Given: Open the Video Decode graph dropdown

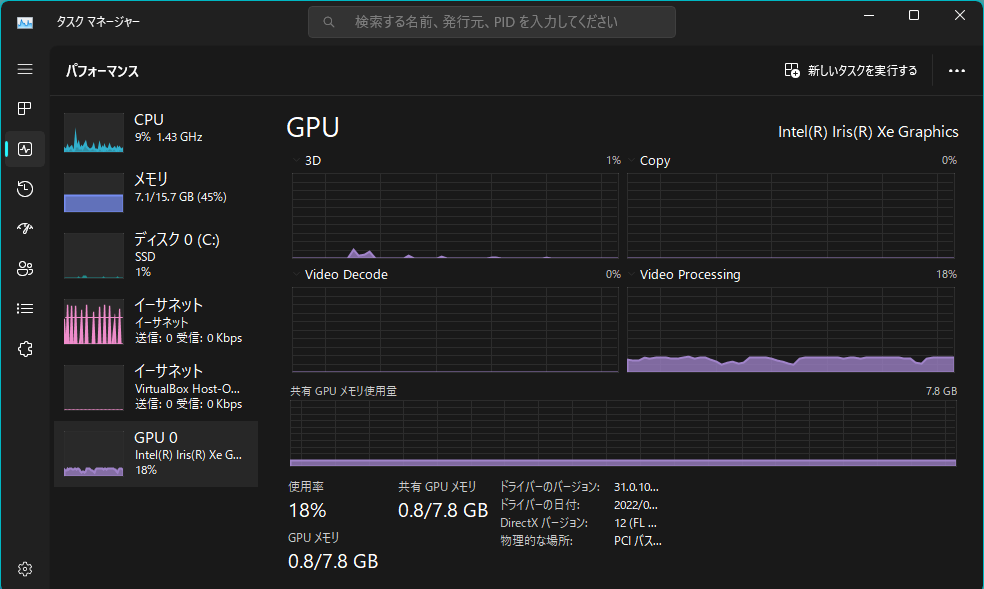Looking at the screenshot, I should coord(296,274).
